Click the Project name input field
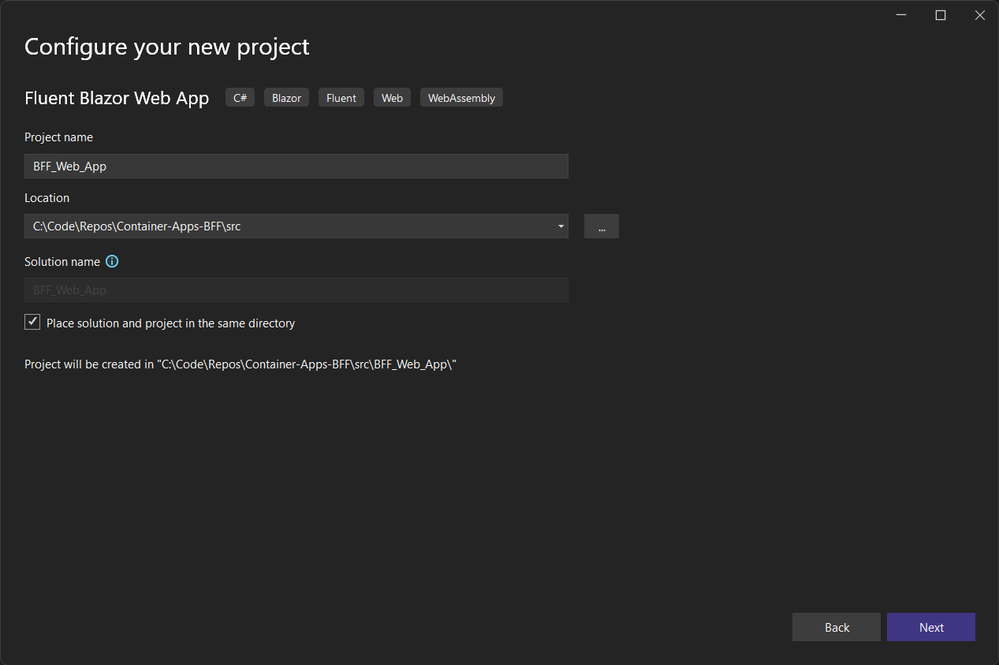 coord(296,166)
